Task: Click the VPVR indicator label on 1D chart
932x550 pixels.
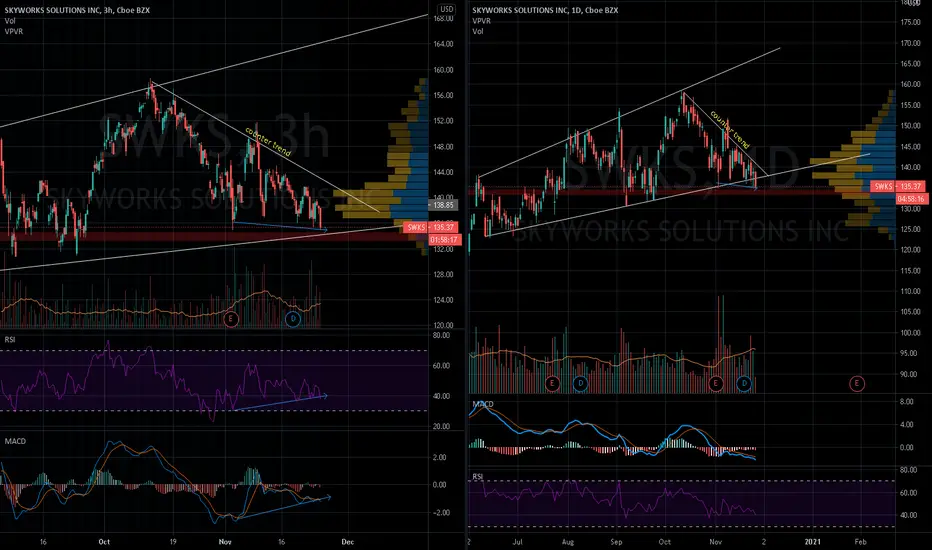Action: 481,21
